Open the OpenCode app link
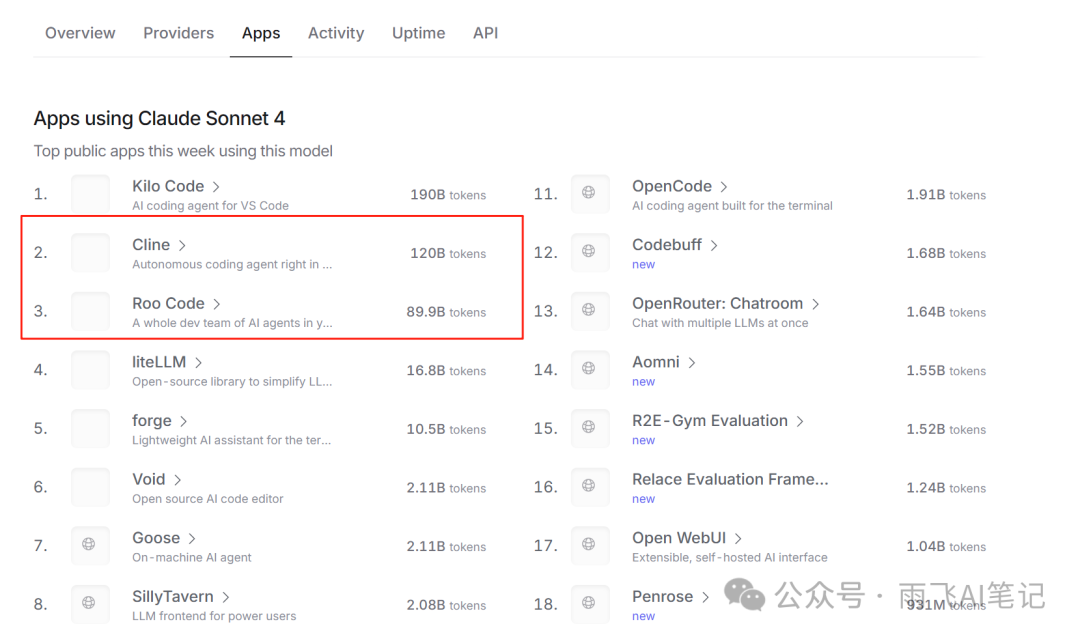 672,186
